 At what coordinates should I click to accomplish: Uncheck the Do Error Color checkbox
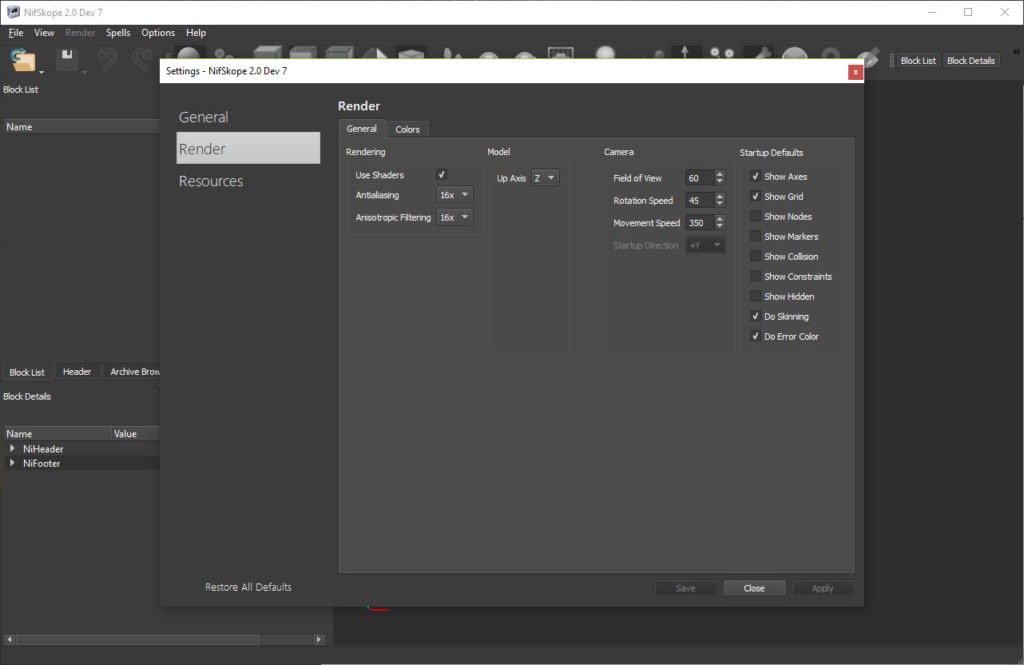(x=756, y=336)
